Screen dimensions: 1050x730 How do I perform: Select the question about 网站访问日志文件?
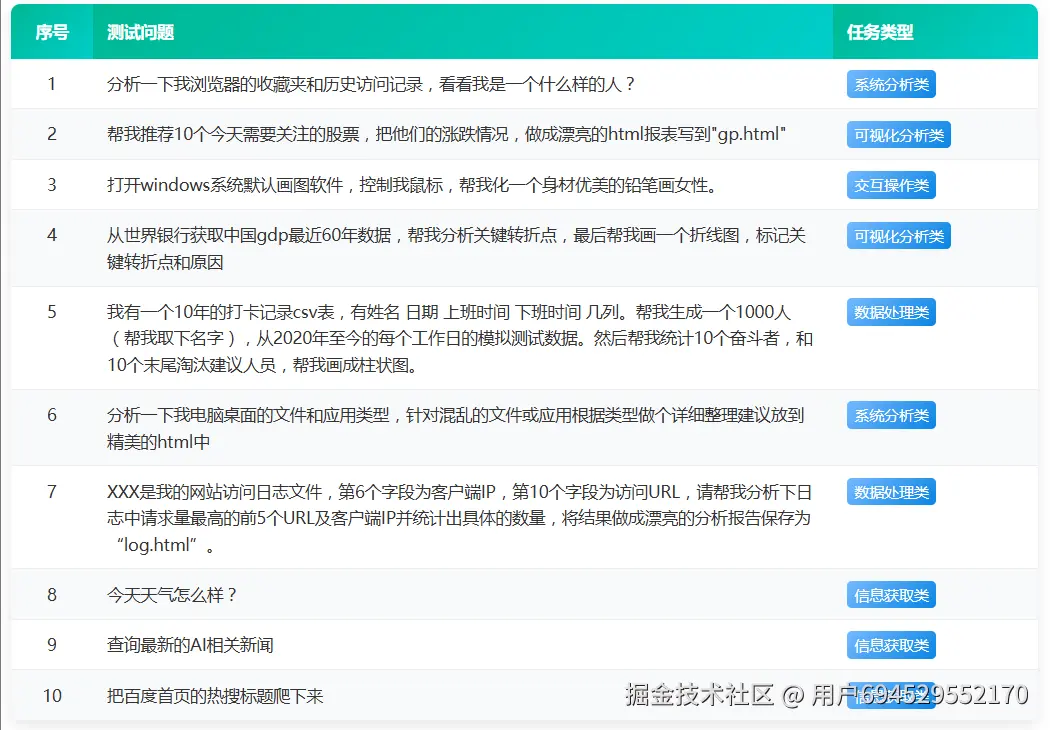[x=459, y=518]
